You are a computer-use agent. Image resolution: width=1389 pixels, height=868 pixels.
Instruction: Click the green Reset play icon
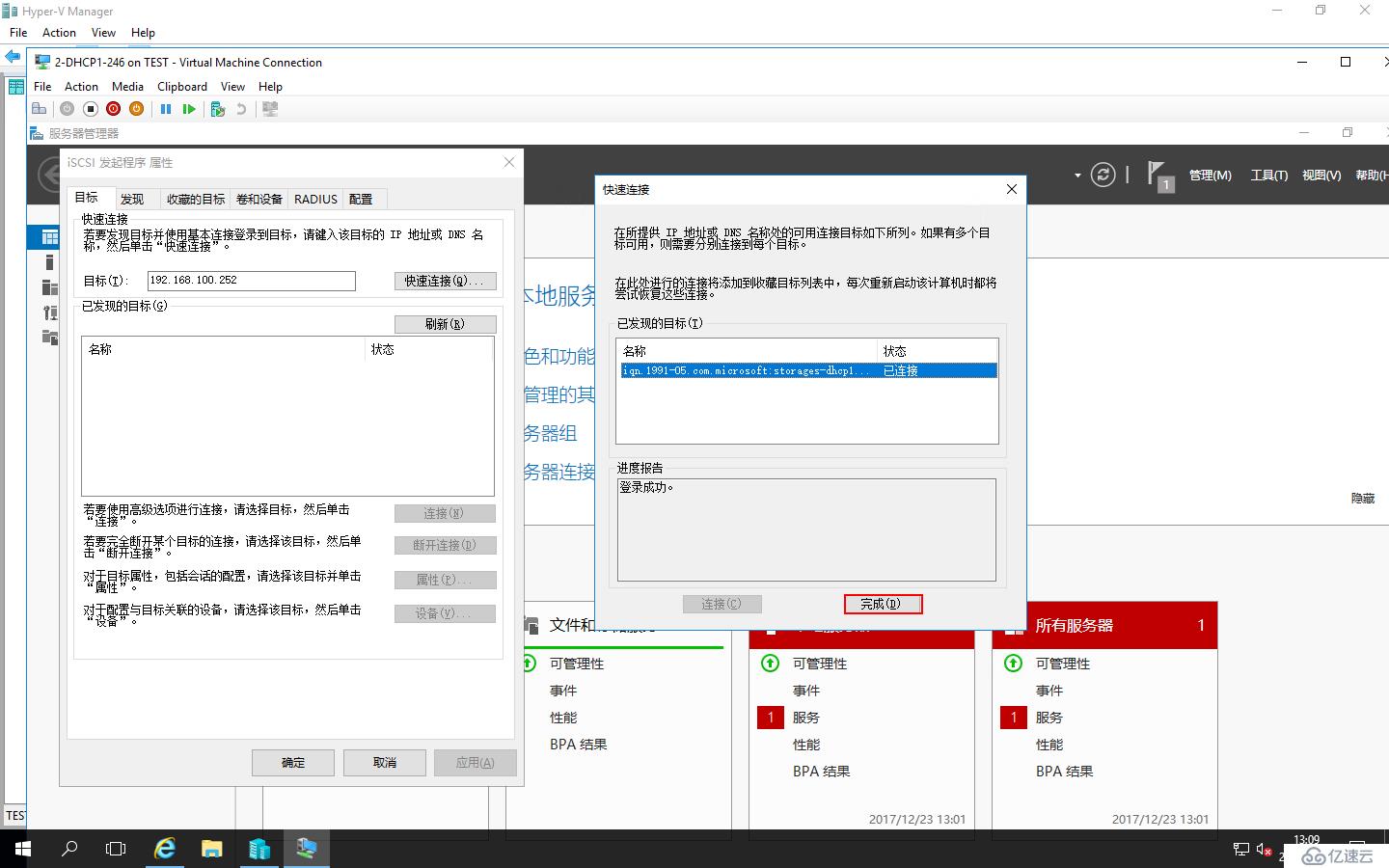(x=189, y=109)
